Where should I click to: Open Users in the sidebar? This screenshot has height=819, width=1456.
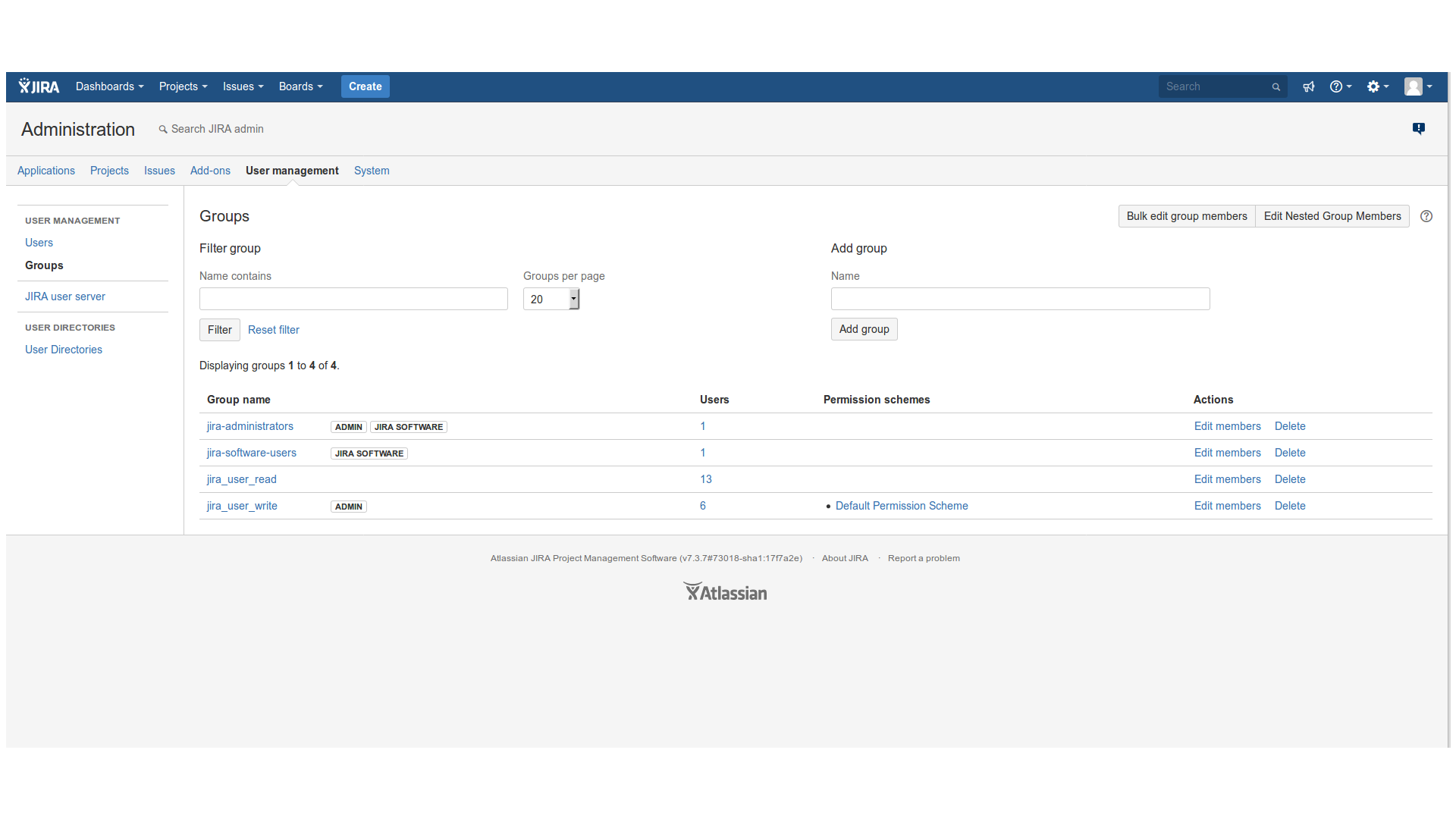(x=39, y=243)
